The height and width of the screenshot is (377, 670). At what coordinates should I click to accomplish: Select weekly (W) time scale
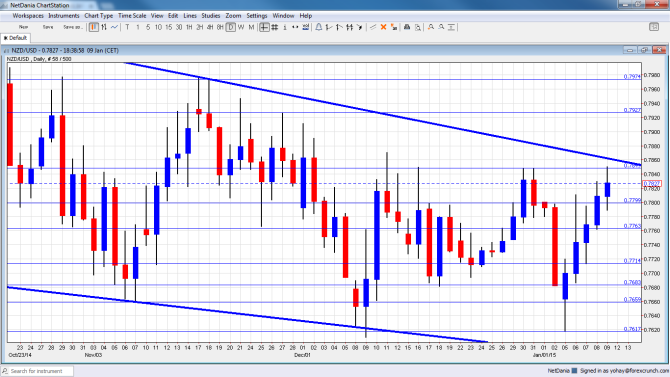coord(241,27)
